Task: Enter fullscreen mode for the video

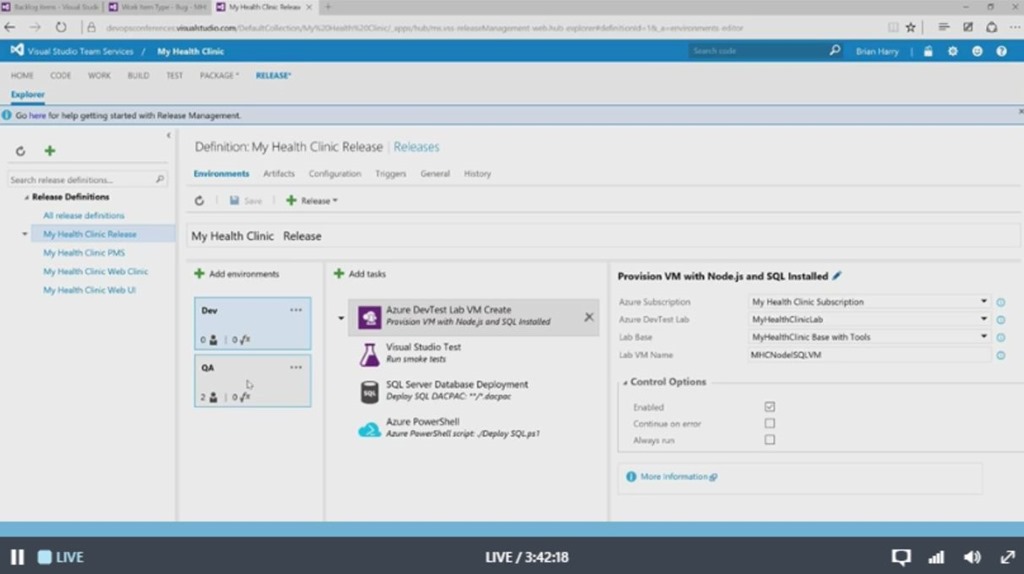Action: point(1006,557)
